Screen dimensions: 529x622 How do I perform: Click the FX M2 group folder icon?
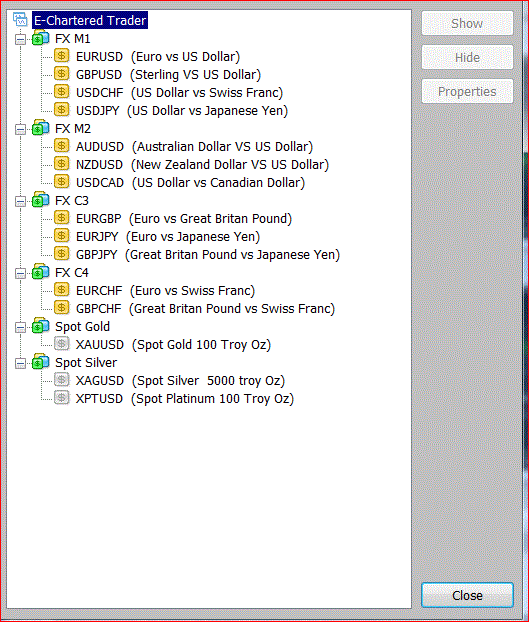(40, 128)
